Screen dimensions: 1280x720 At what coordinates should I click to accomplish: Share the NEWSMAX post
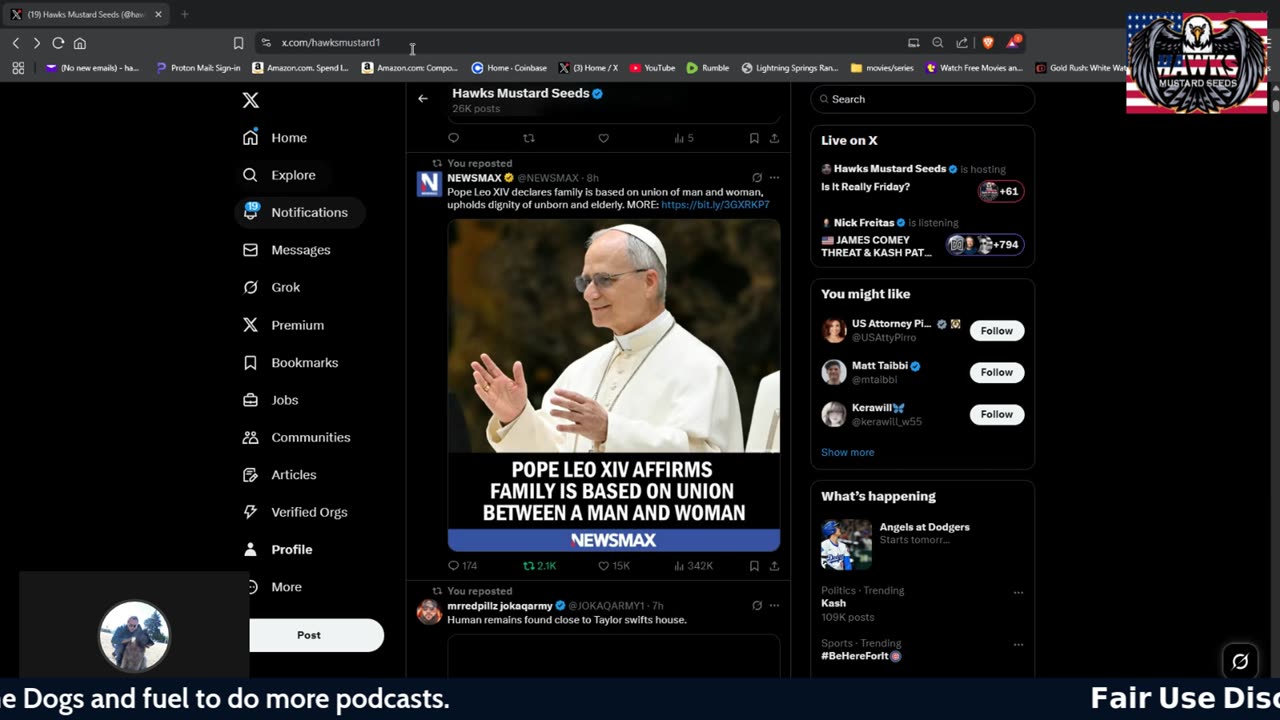point(774,566)
